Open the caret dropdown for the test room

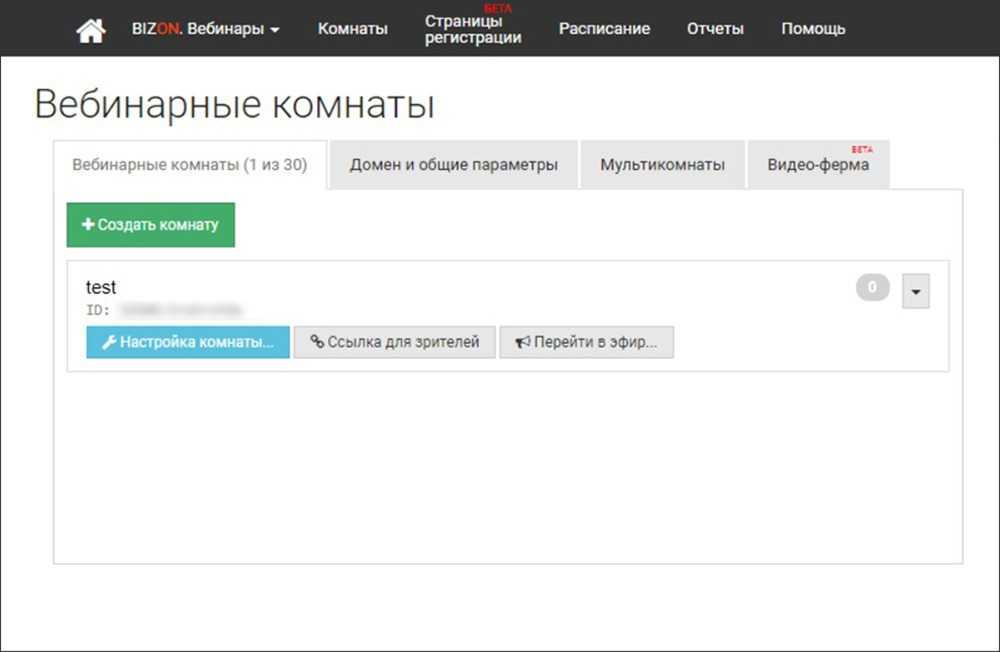915,292
